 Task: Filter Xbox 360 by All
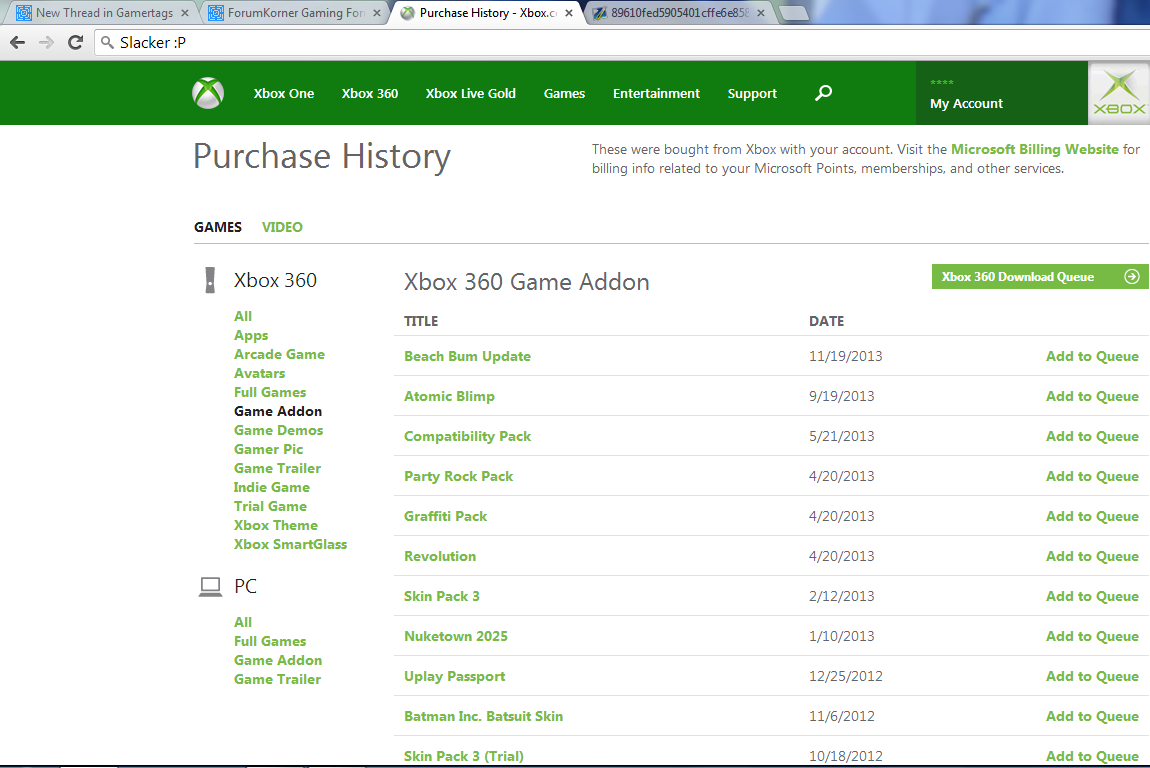point(243,316)
